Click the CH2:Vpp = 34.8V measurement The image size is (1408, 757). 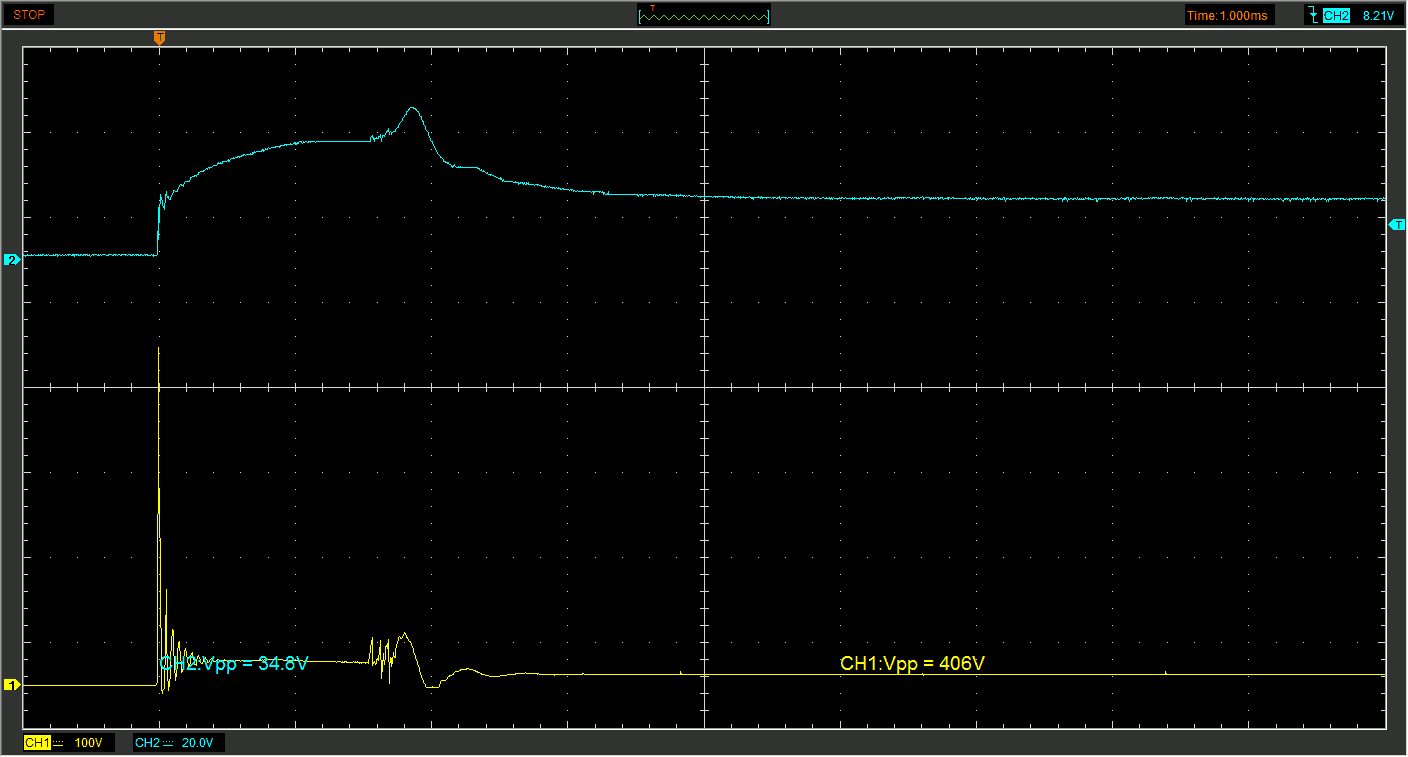233,663
